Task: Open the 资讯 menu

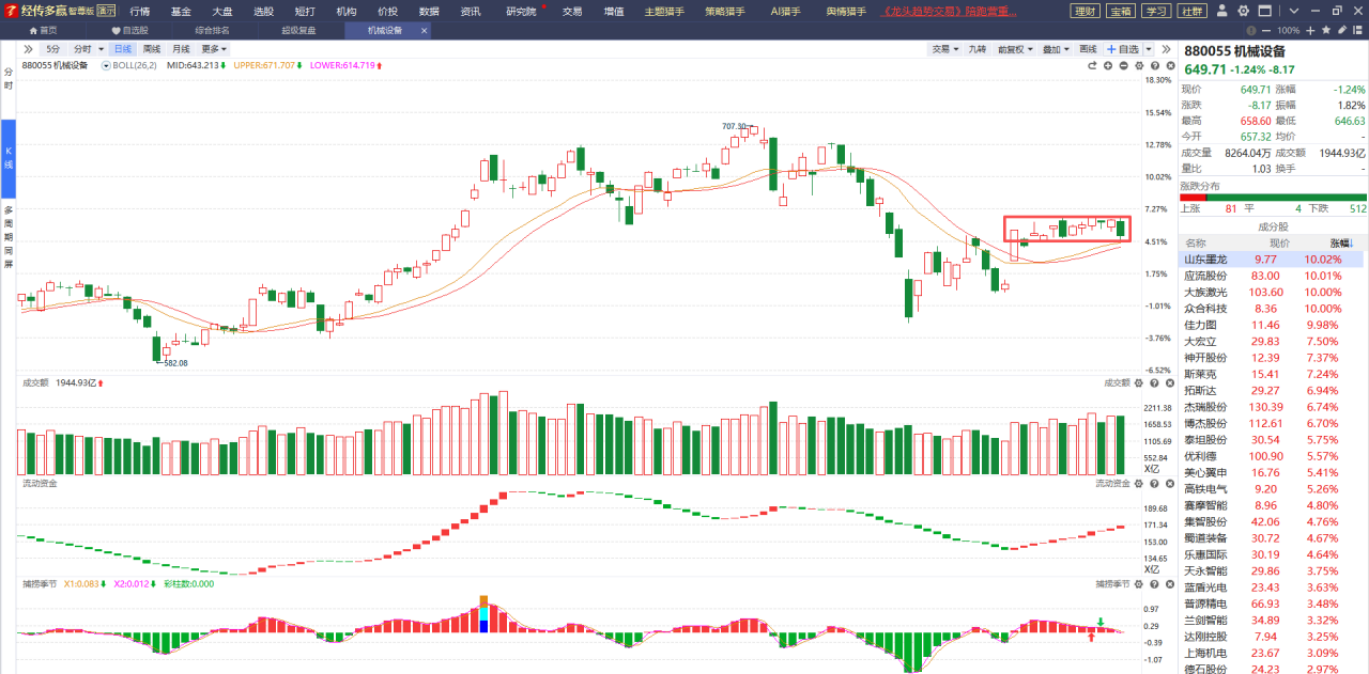Action: click(x=470, y=11)
